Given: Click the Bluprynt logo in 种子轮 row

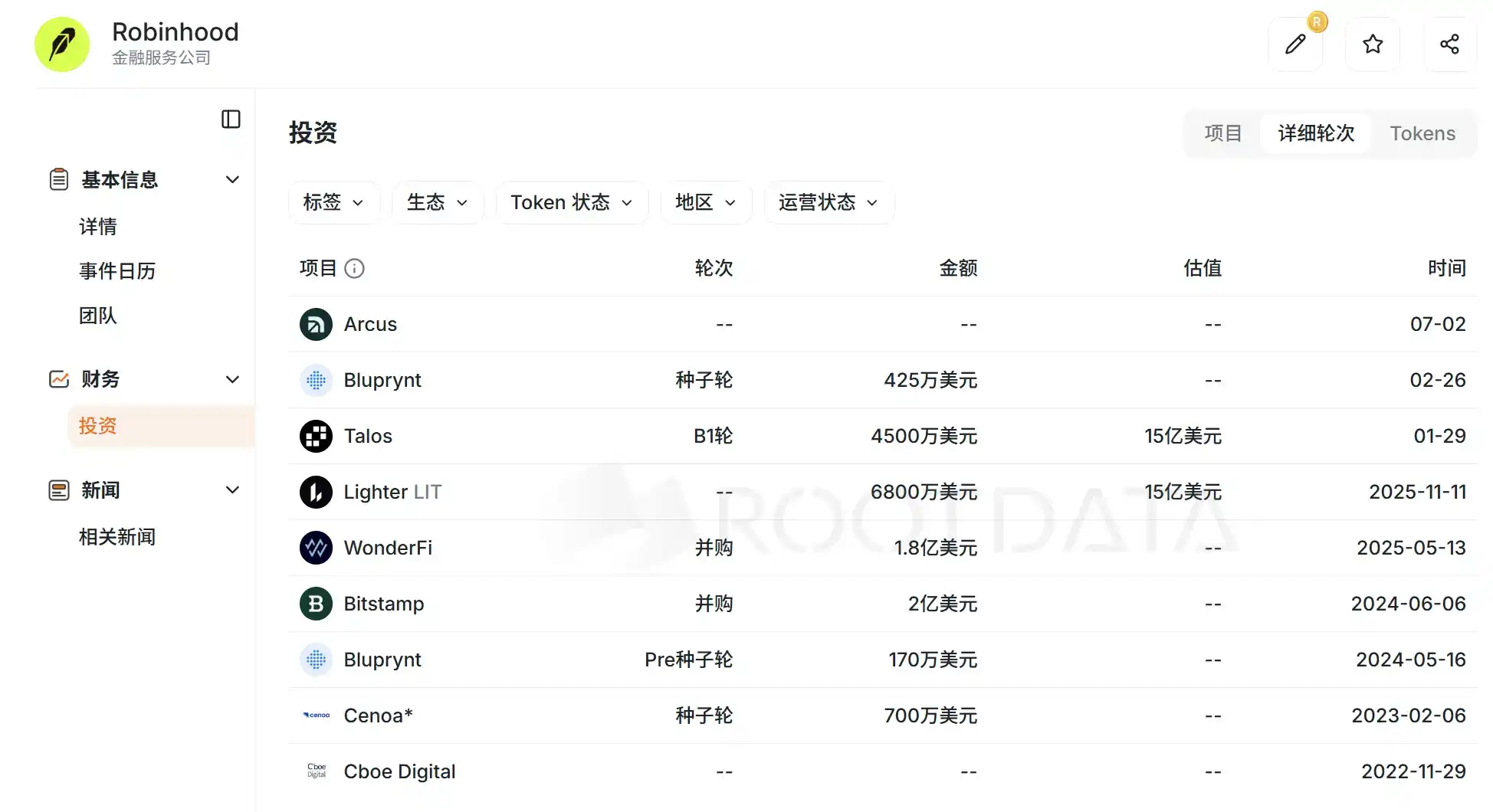Looking at the screenshot, I should click(x=316, y=380).
